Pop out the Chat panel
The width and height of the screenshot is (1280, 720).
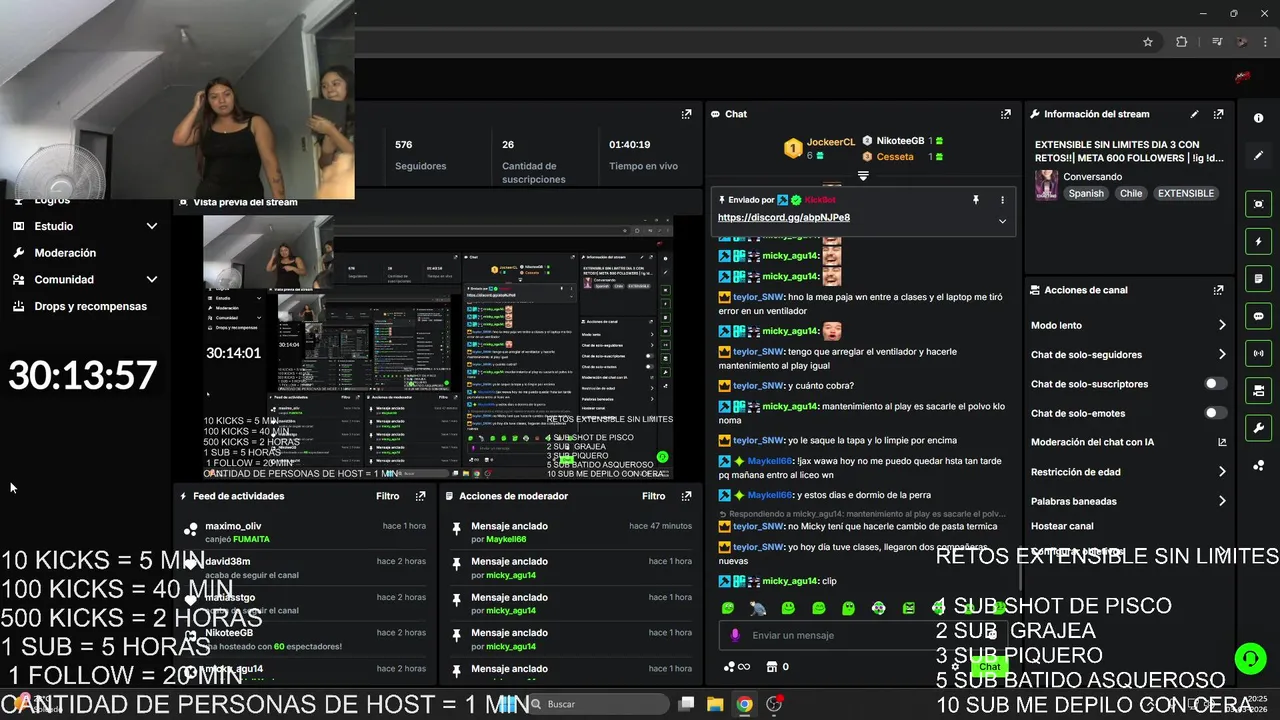1005,114
